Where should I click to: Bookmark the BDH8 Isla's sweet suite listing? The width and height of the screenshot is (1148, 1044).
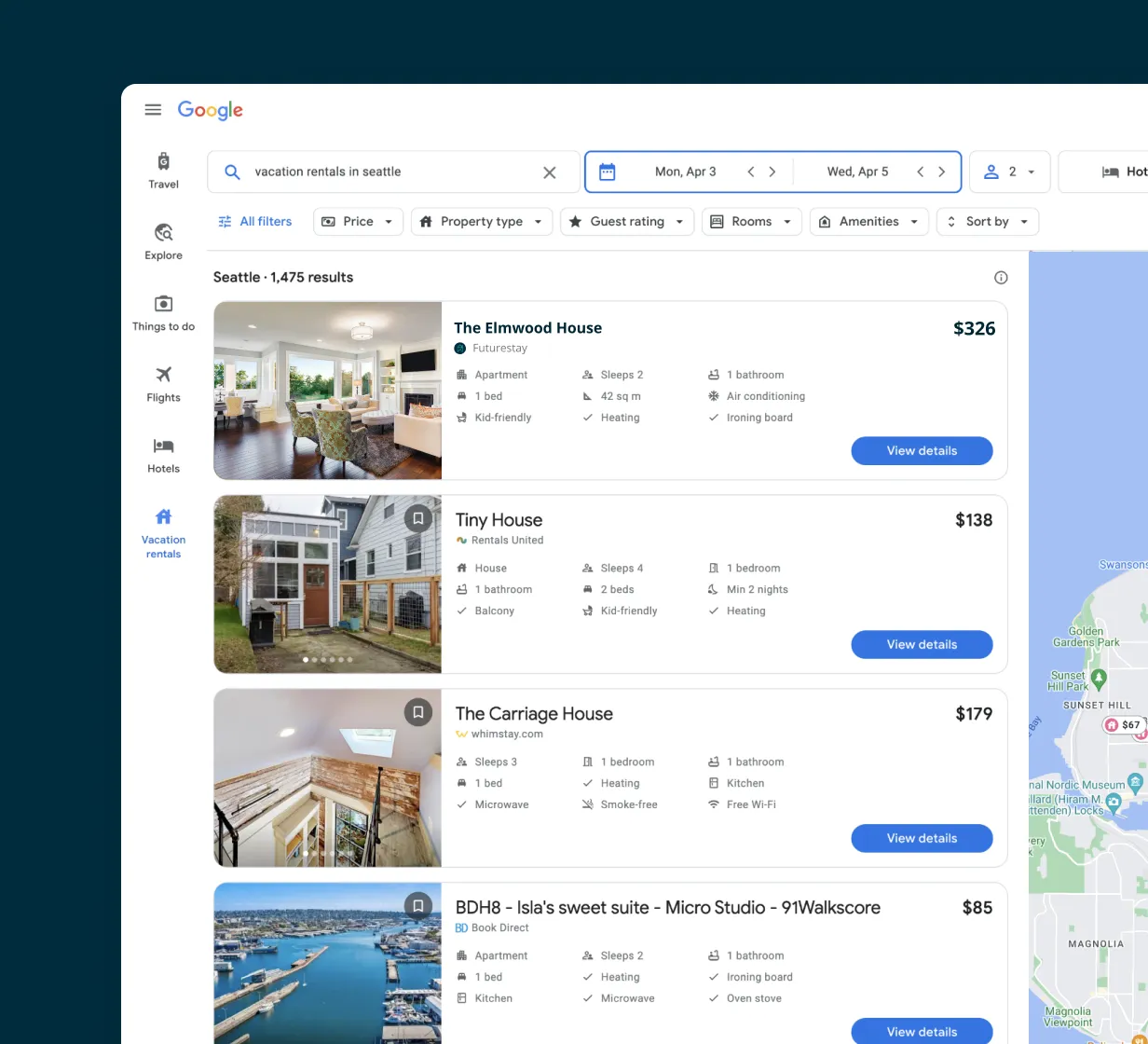(418, 906)
